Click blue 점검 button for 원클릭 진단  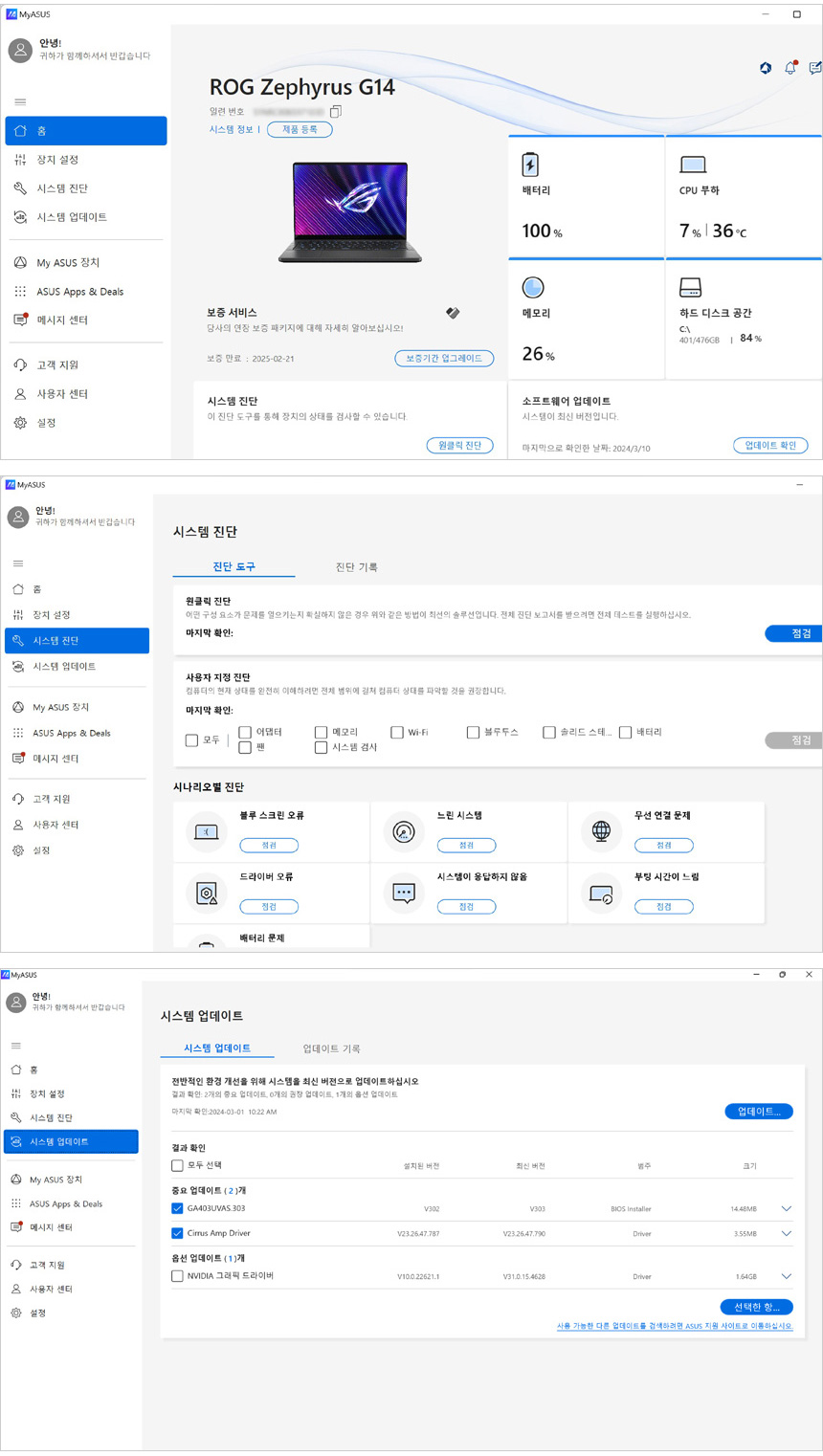(x=794, y=633)
